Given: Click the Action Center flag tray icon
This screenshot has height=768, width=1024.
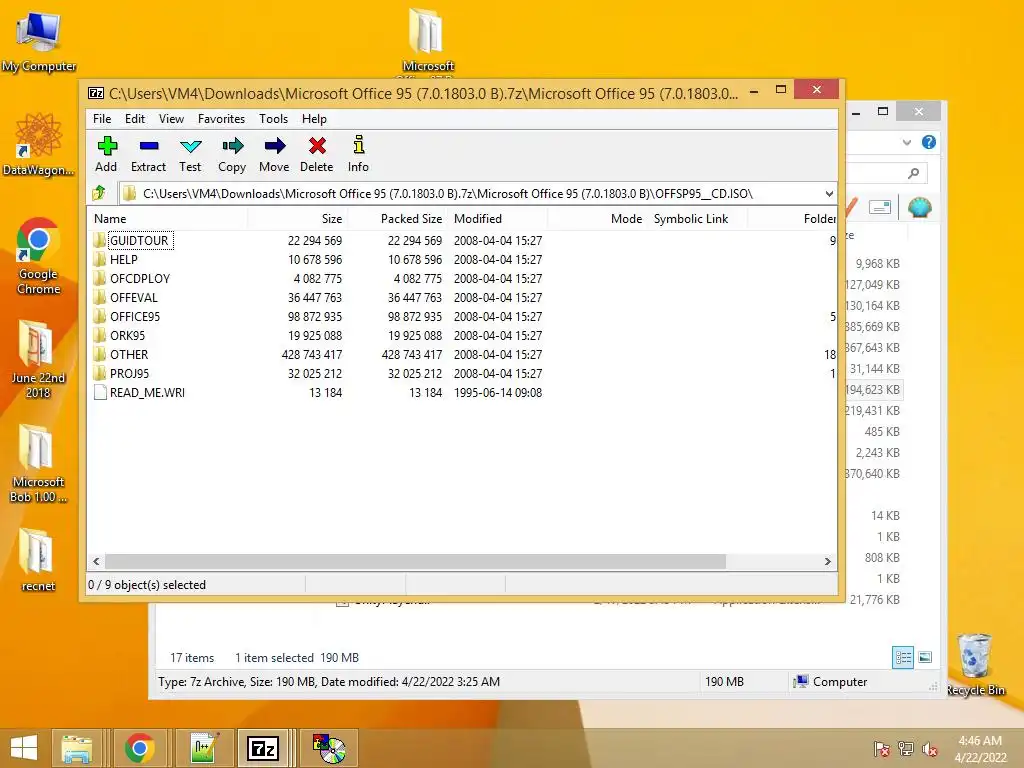Looking at the screenshot, I should (881, 749).
